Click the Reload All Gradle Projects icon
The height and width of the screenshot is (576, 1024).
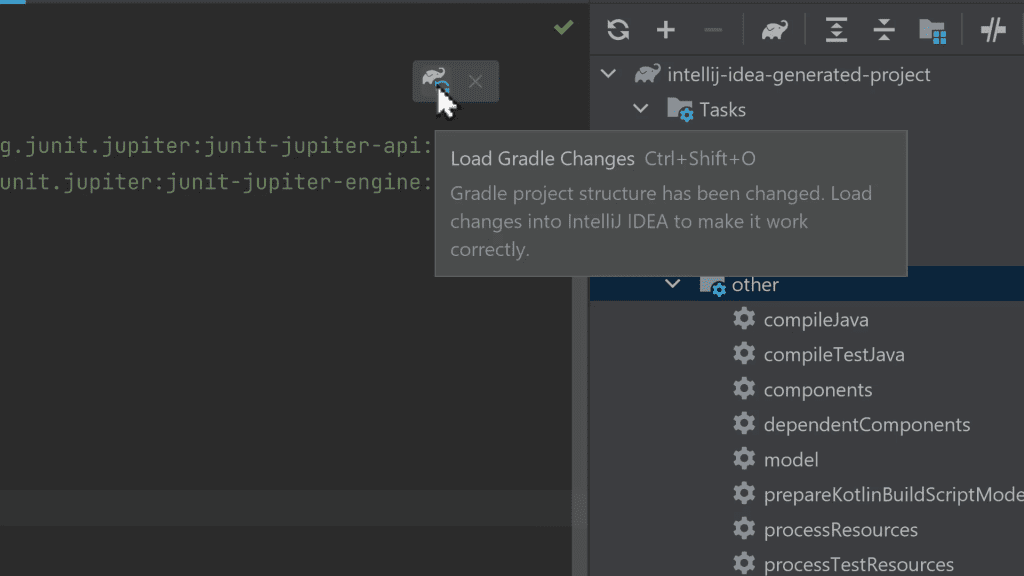617,30
